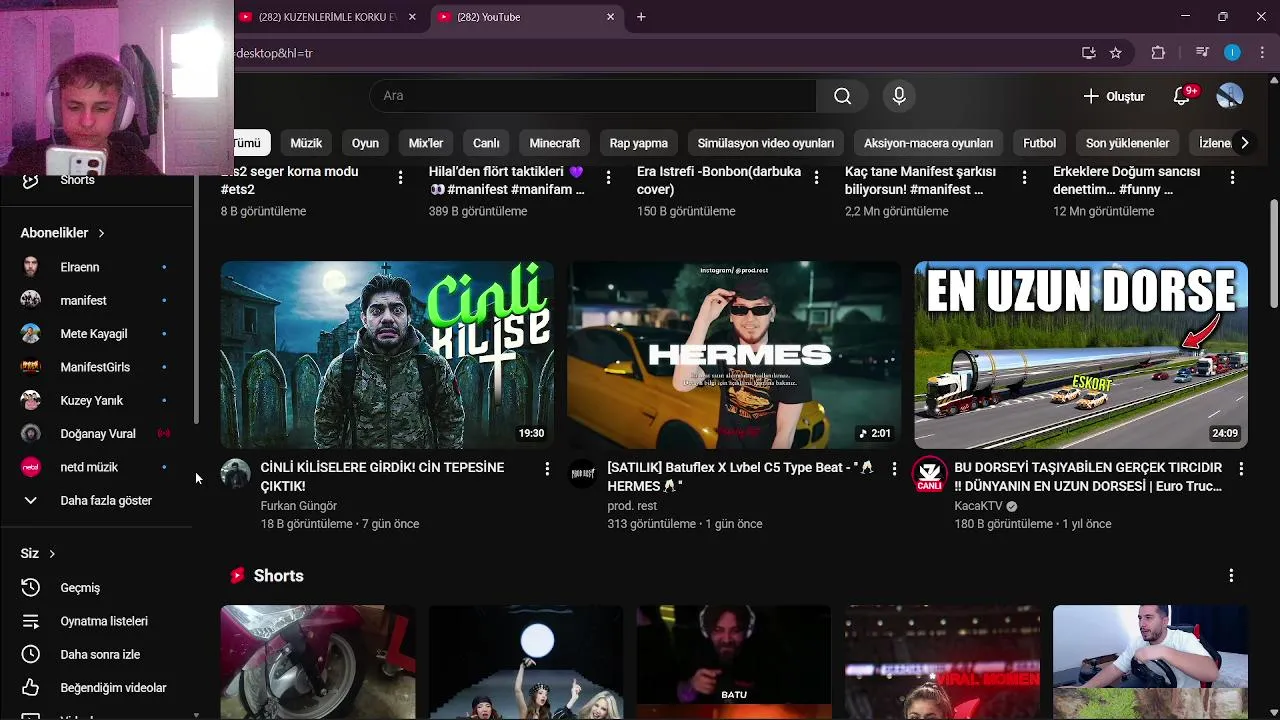Select the Futbol filter chip
This screenshot has height=720, width=1280.
pyautogui.click(x=1039, y=143)
